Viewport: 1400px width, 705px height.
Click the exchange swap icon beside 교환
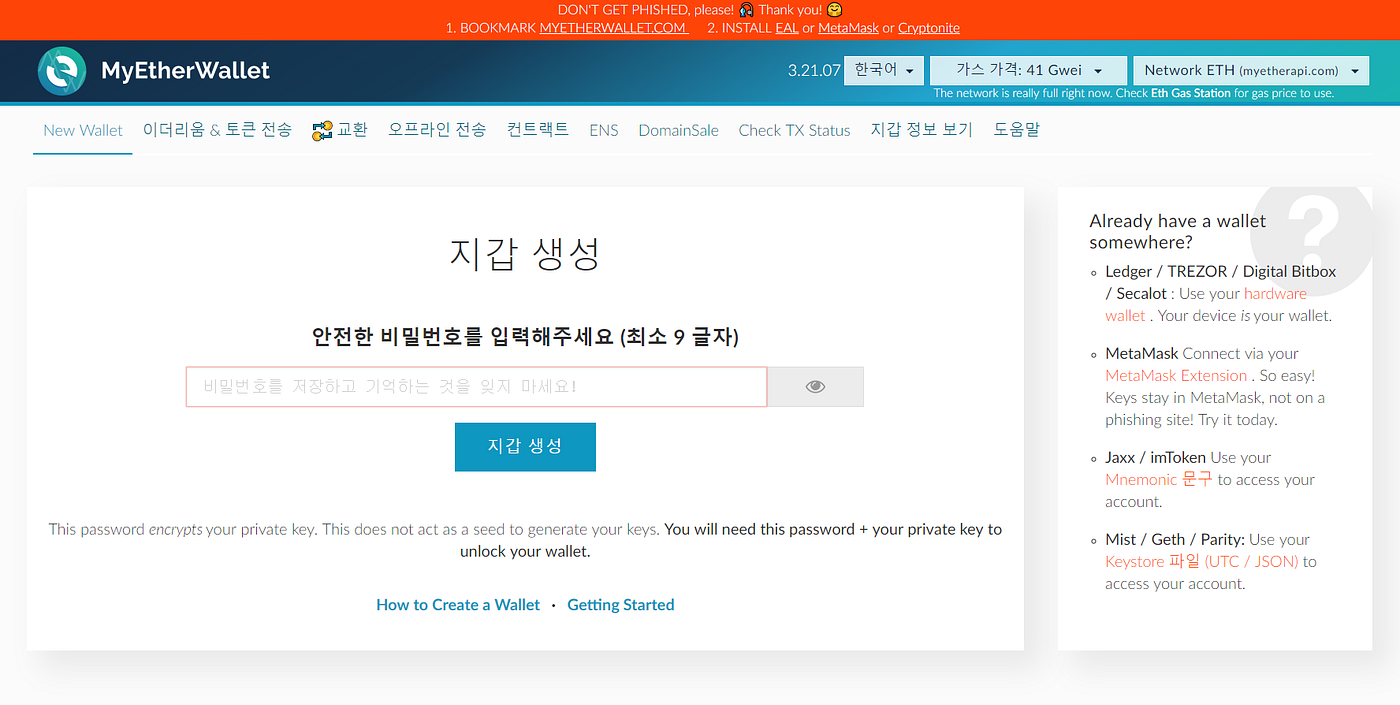click(x=322, y=130)
